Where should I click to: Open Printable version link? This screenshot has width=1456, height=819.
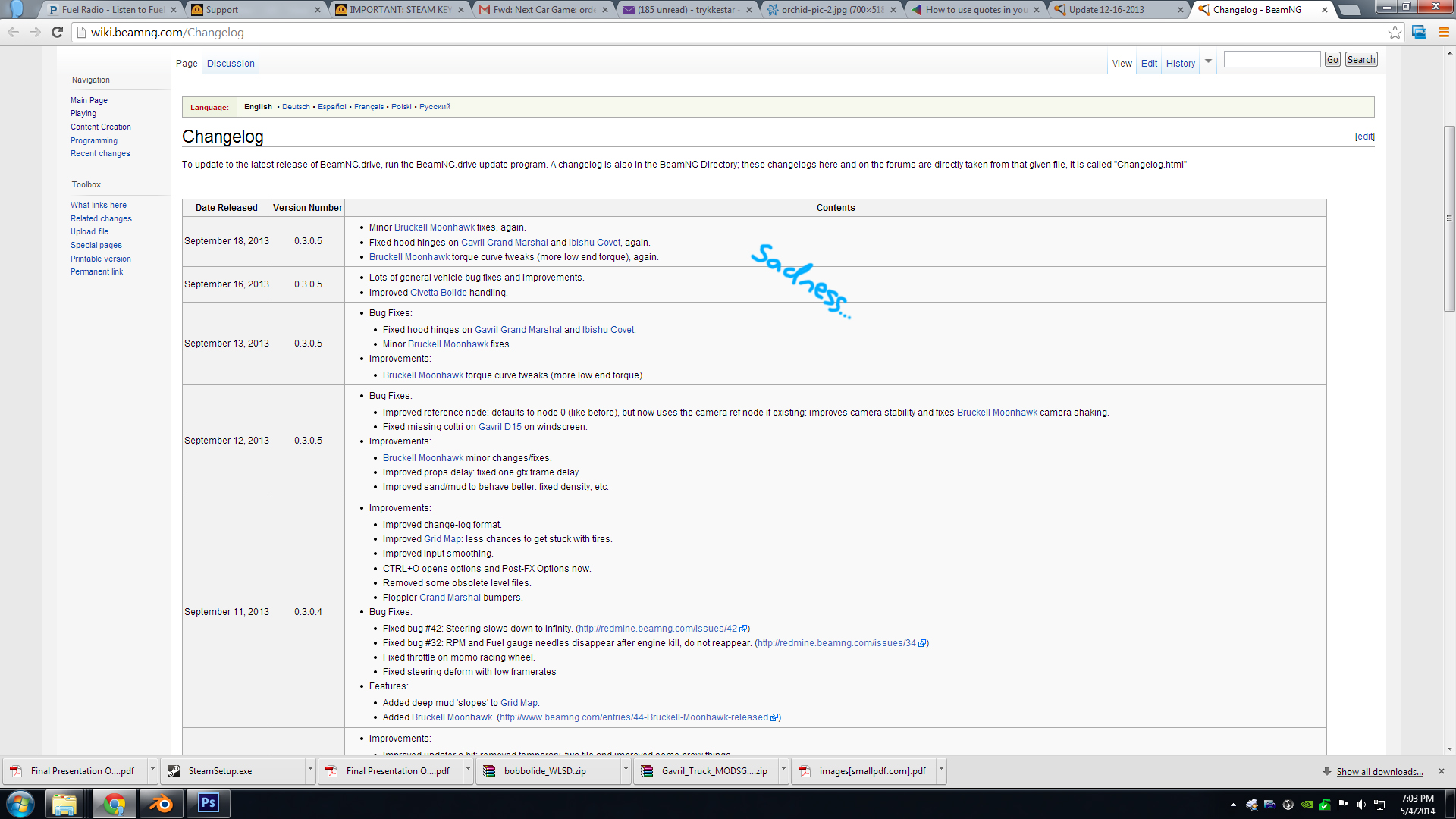101,259
